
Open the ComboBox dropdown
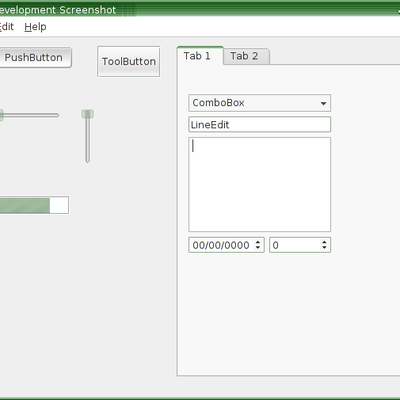coord(260,103)
